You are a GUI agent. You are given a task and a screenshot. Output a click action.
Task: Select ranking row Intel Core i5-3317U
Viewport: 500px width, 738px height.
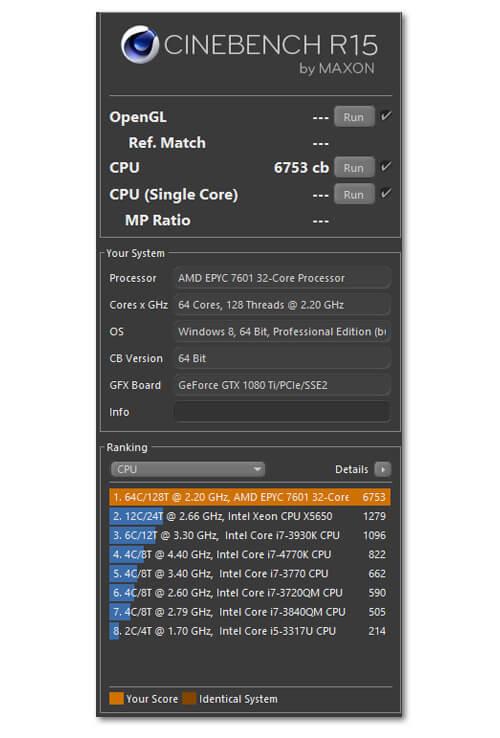[x=250, y=631]
